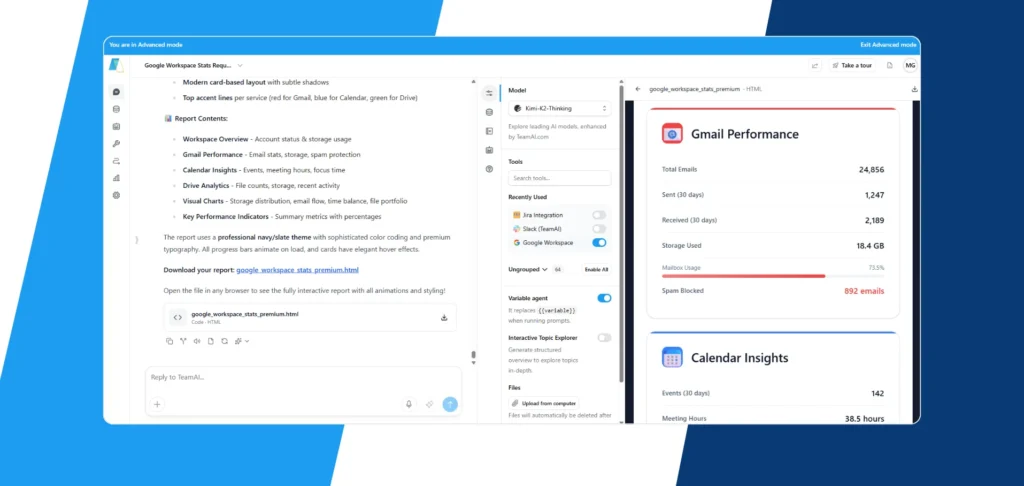
Task: Click the Take a tour button
Action: tap(852, 65)
